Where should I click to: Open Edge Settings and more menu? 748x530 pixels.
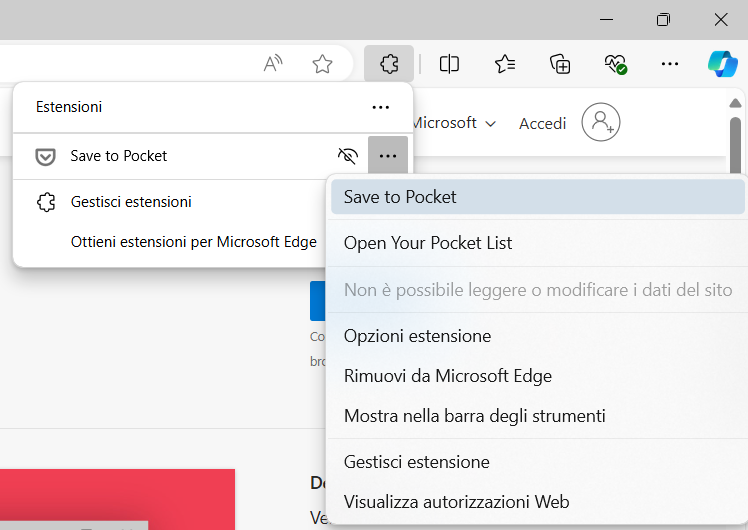tap(670, 63)
